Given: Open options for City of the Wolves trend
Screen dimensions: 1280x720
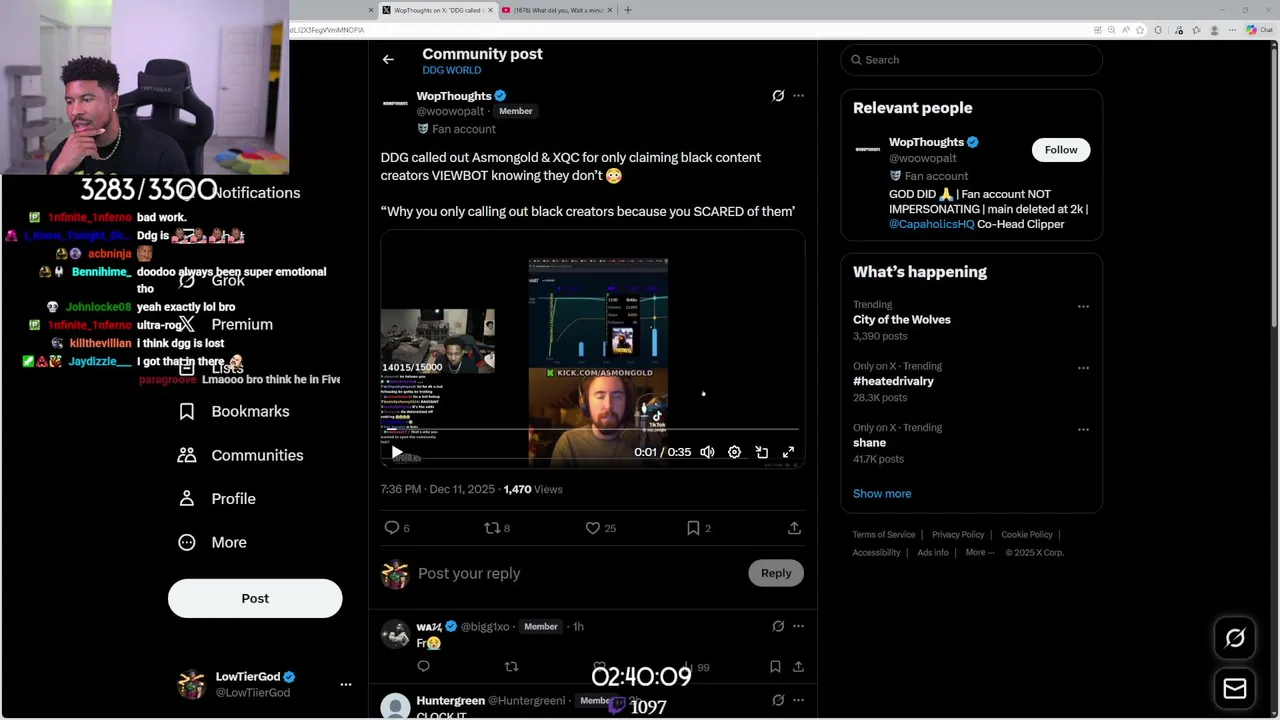Looking at the screenshot, I should 1083,307.
